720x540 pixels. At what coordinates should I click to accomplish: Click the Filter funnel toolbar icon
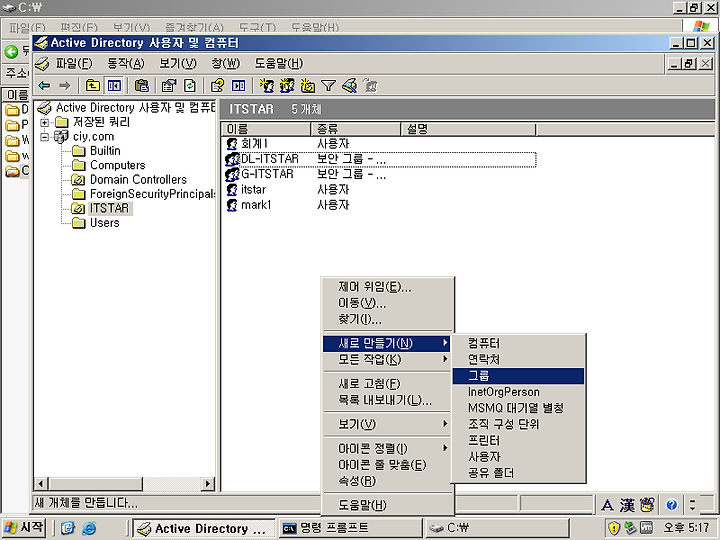click(328, 86)
